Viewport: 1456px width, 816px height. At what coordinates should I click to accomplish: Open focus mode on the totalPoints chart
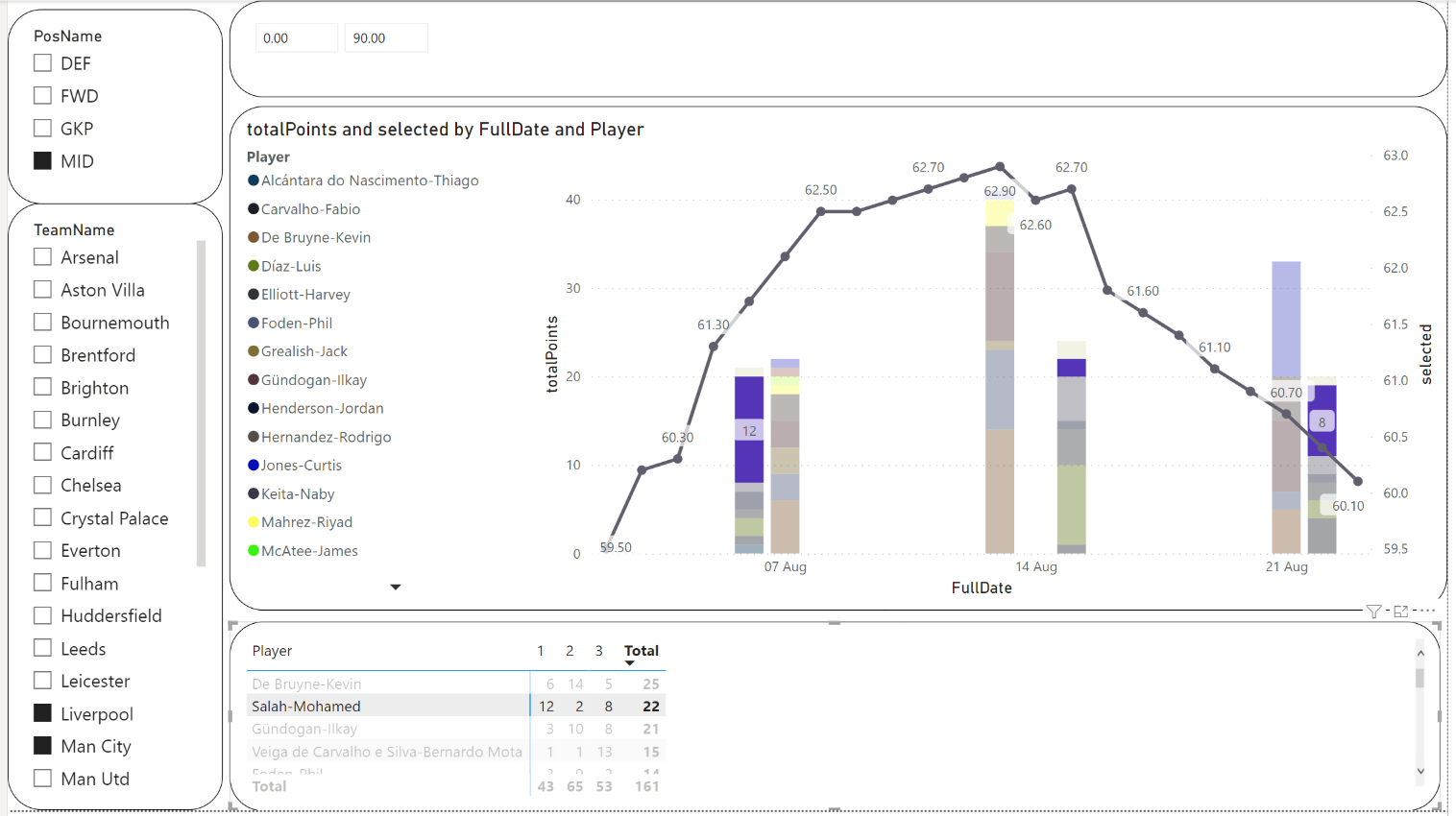1400,612
